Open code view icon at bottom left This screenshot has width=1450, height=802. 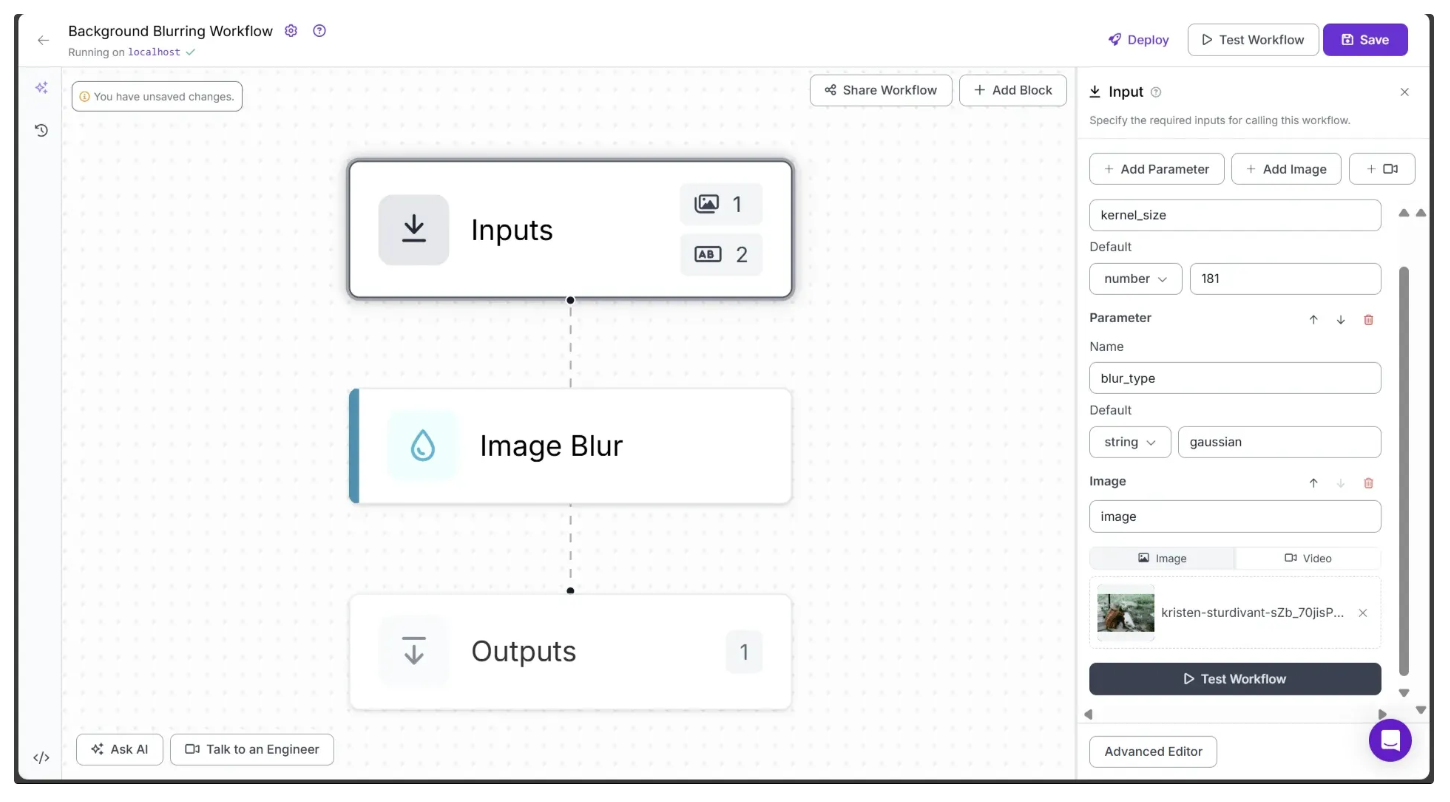coord(41,757)
